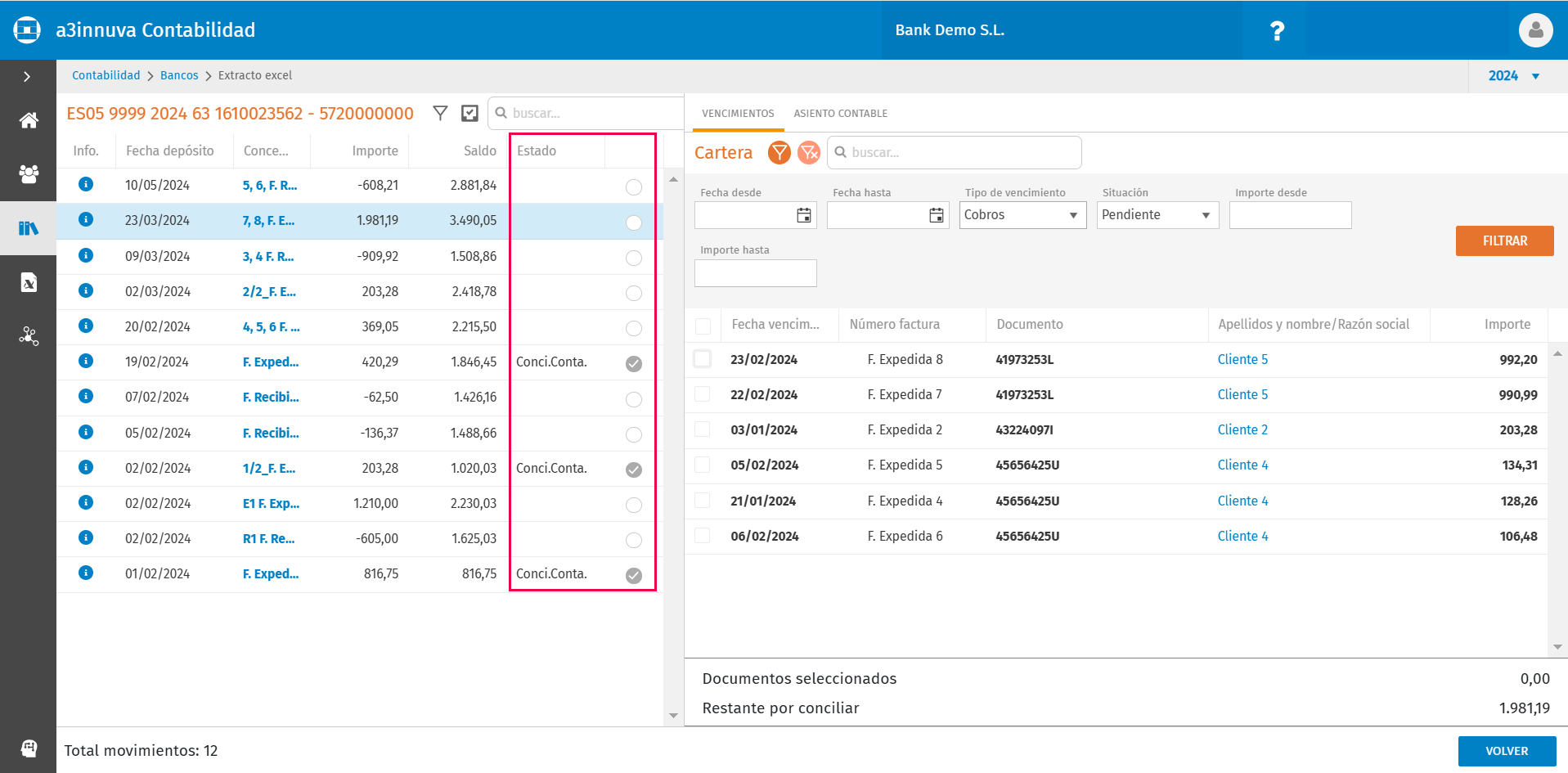Click the orange FILTRAR button
Image resolution: width=1568 pixels, height=773 pixels.
[x=1504, y=240]
